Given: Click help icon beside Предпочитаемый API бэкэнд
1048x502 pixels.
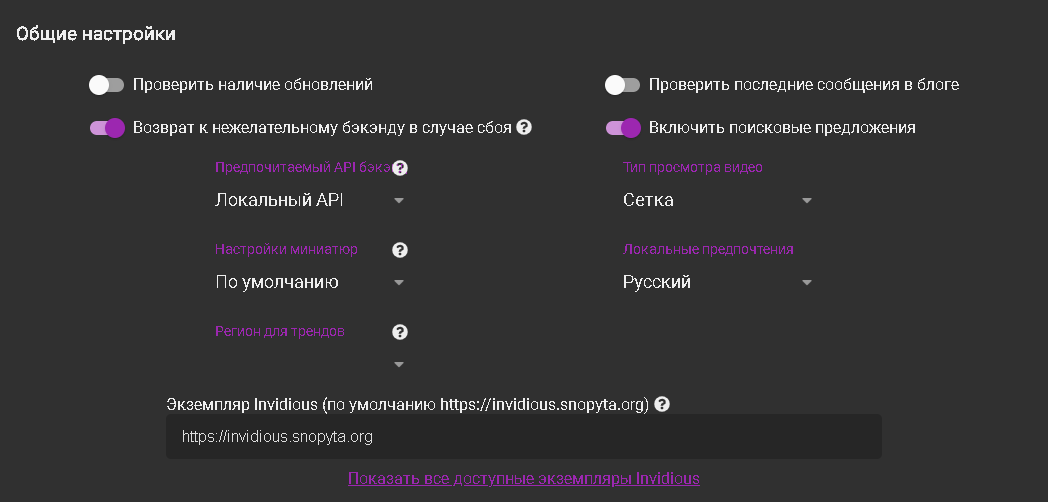Looking at the screenshot, I should pyautogui.click(x=401, y=168).
